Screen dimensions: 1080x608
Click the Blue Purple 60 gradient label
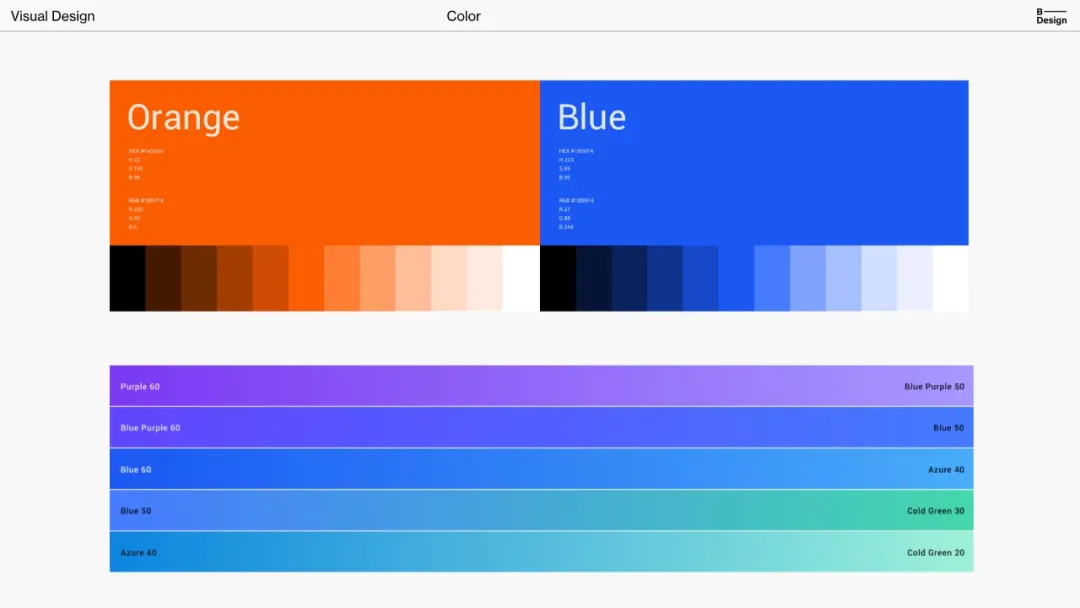click(150, 428)
